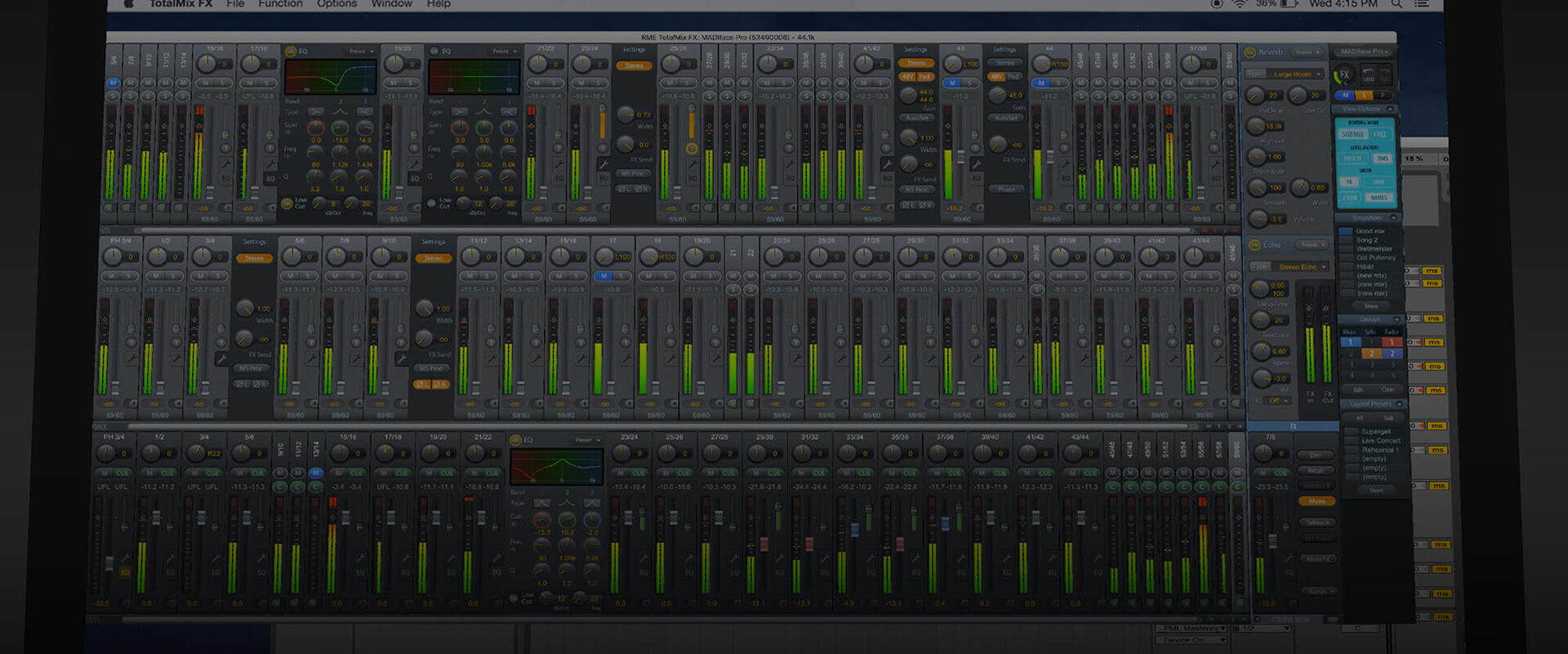Click the pan knob on channel 15/16

click(207, 64)
